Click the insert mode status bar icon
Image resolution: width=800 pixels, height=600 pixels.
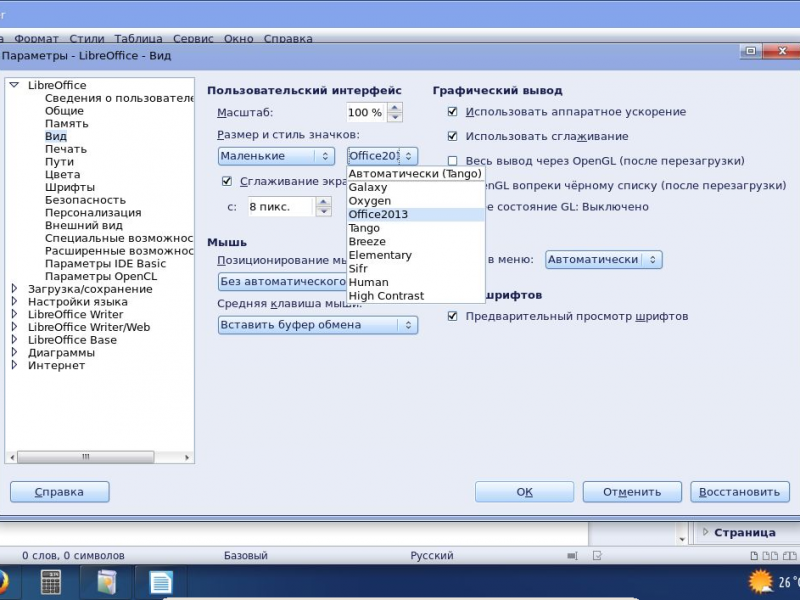572,556
